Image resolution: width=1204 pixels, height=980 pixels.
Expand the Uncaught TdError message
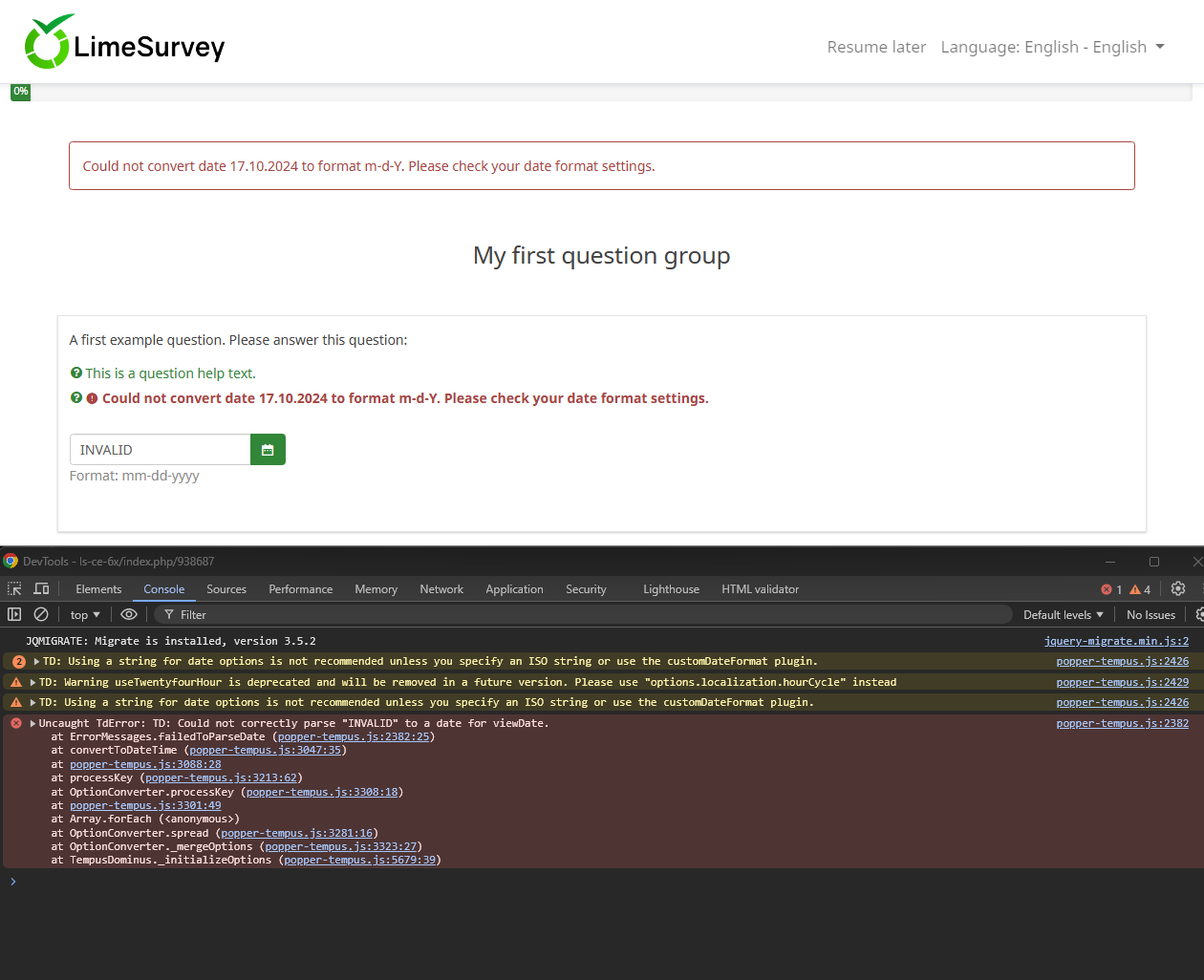[33, 724]
